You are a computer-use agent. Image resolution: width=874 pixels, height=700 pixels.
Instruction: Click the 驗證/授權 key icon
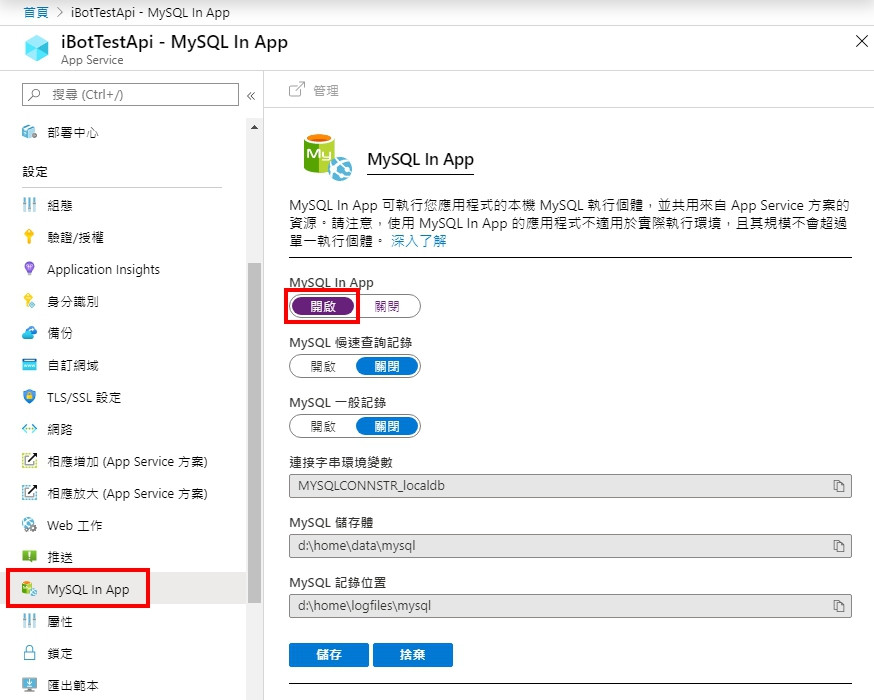(x=29, y=237)
